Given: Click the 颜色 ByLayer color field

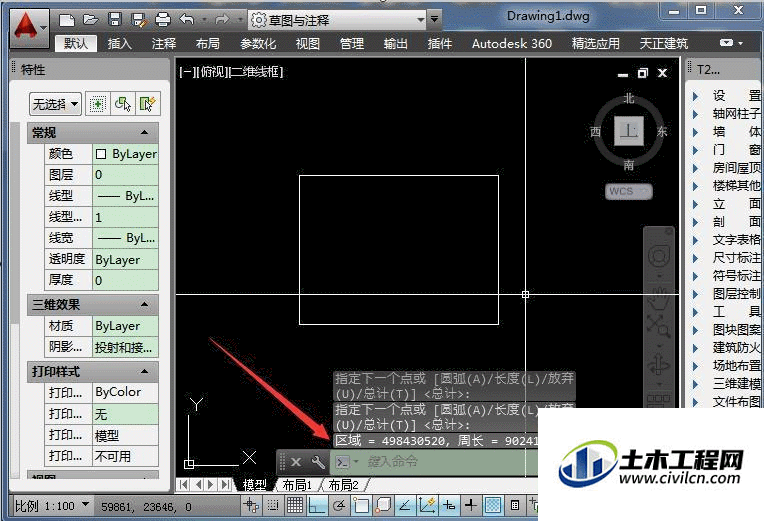Looking at the screenshot, I should point(125,154).
